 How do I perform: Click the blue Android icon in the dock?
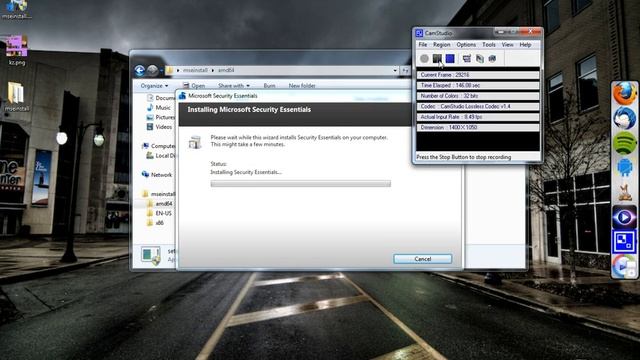click(624, 167)
